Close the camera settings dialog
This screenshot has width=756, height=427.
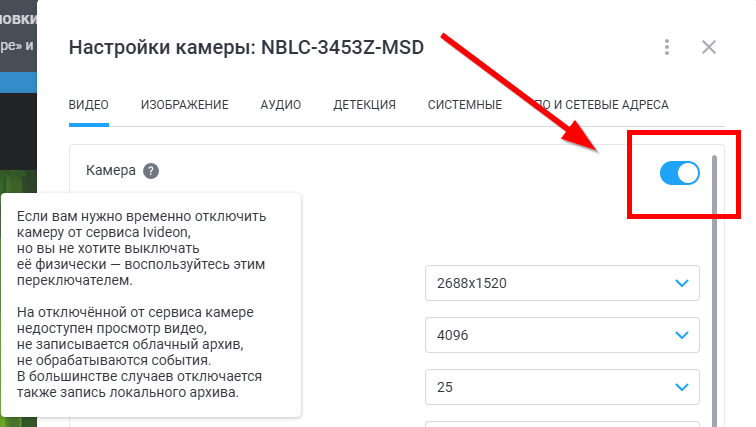click(x=709, y=47)
